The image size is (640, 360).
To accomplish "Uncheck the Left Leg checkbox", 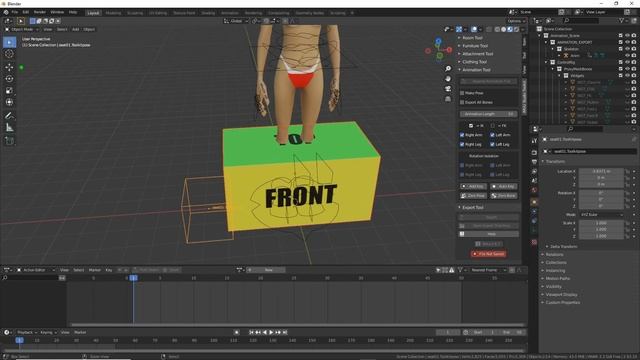I will coord(492,144).
